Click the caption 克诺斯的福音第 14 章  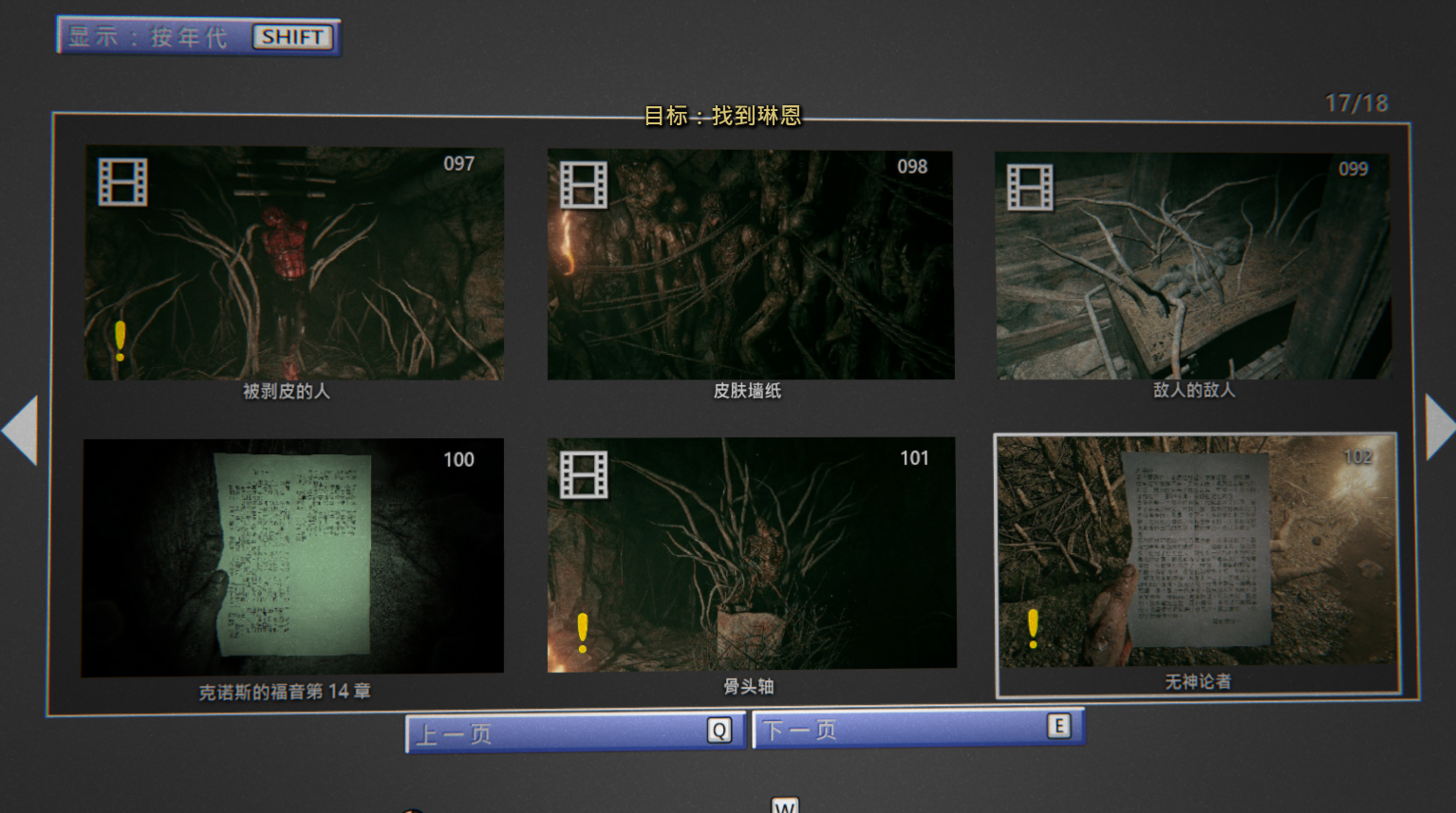pos(285,693)
